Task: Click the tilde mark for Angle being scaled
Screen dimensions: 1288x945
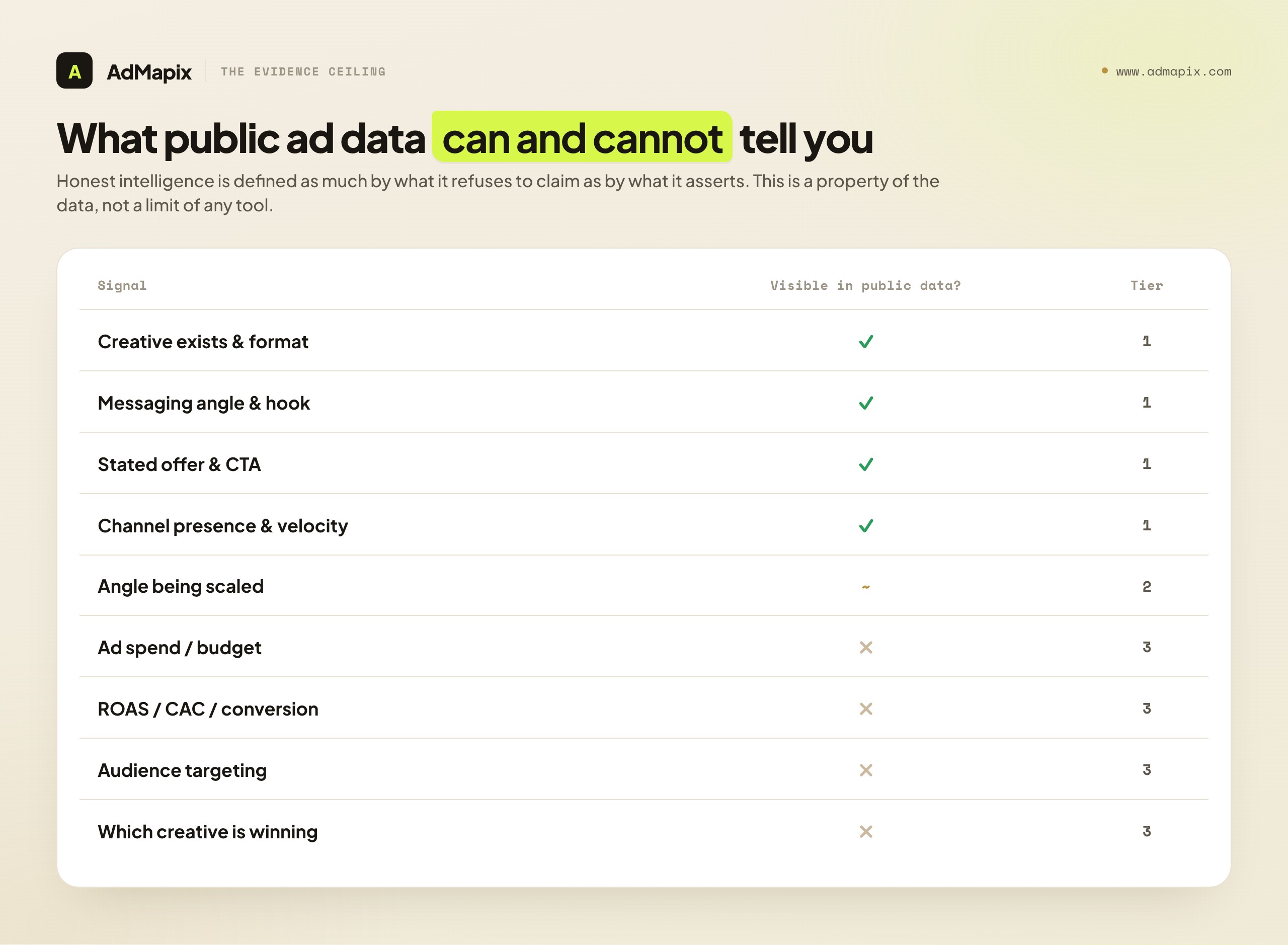Action: [866, 587]
